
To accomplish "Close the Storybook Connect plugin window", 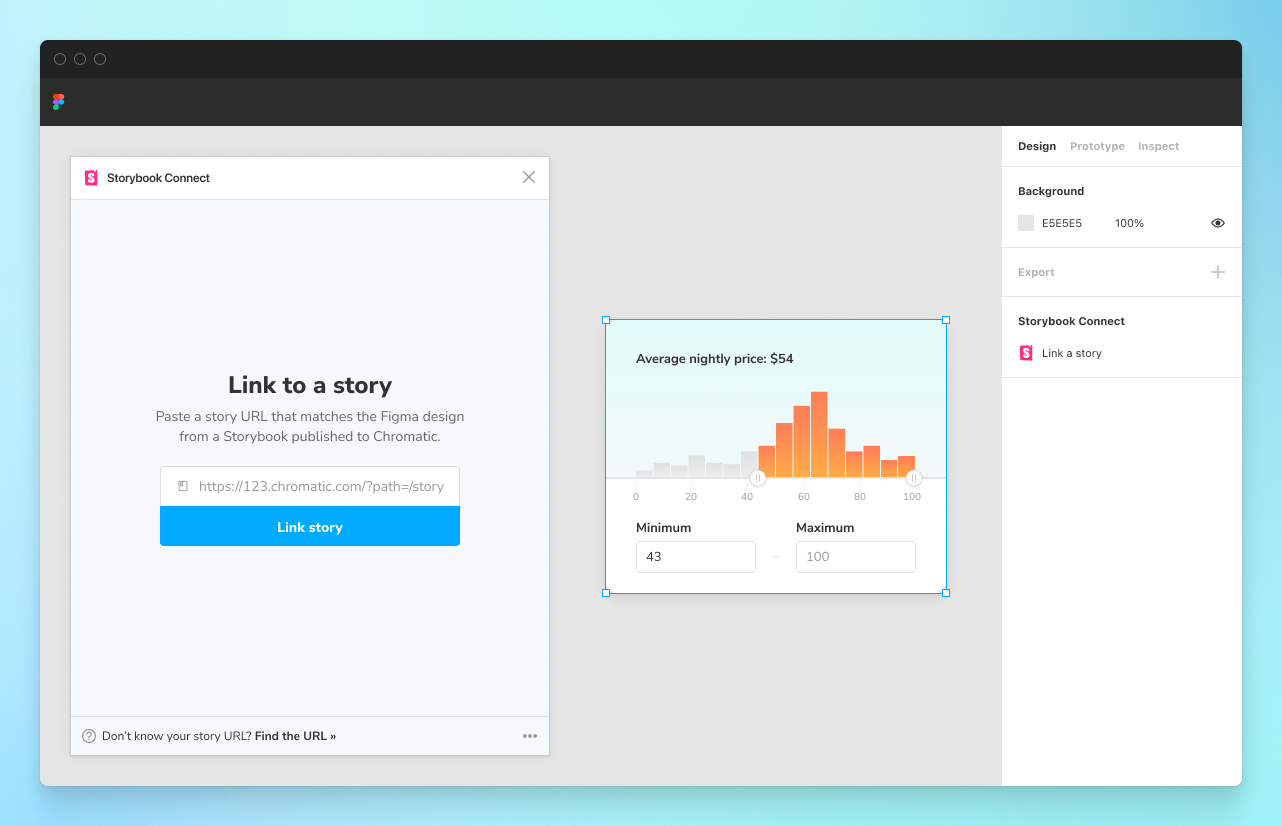I will [529, 177].
